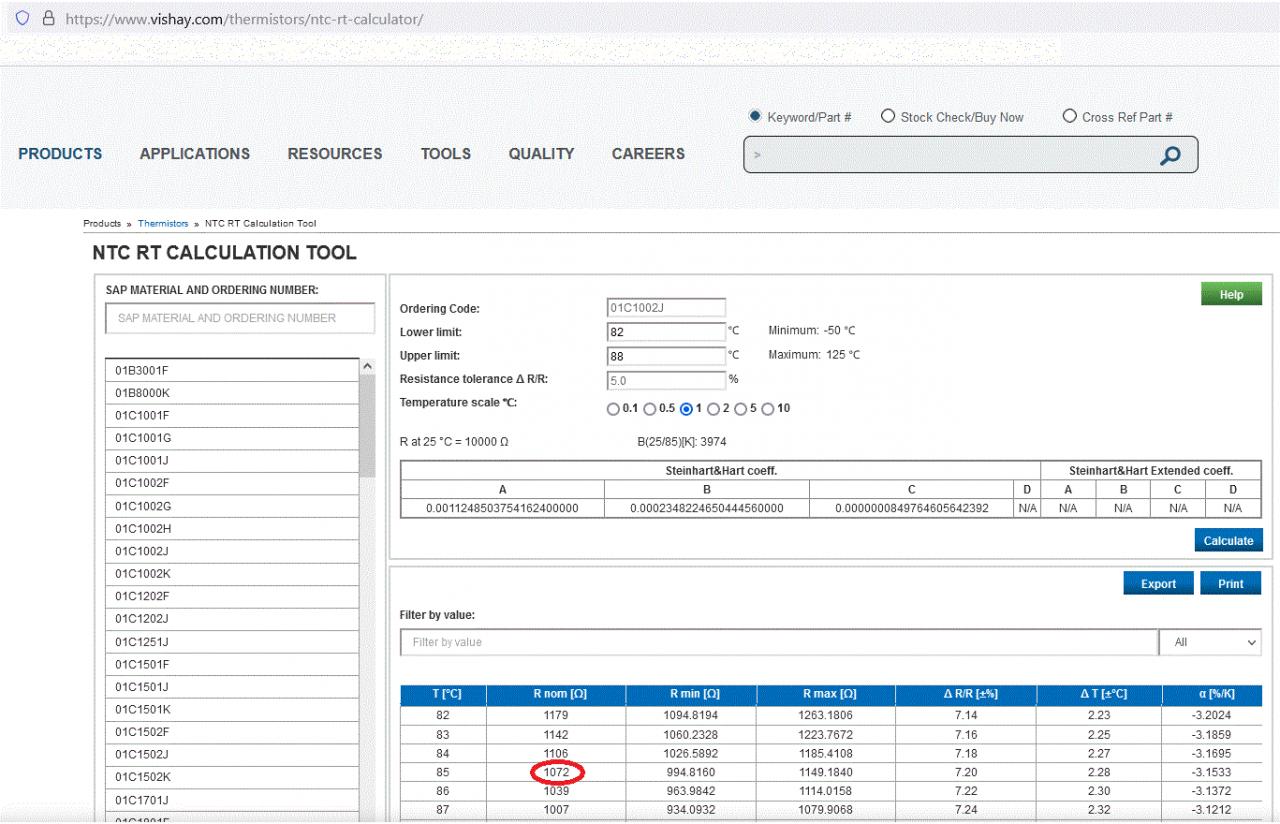Select part 01C1501K from list
The height and width of the screenshot is (824, 1280).
tap(232, 710)
